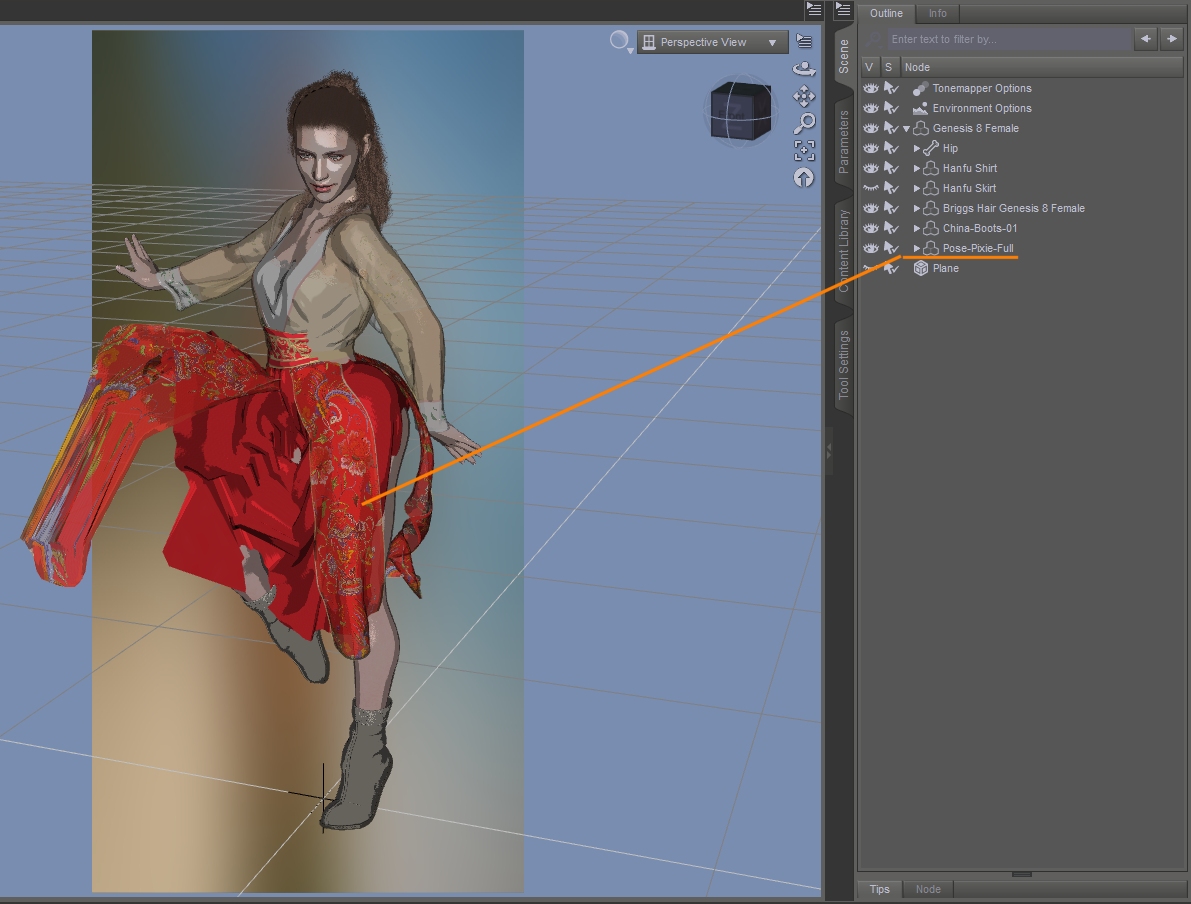Expand the Pose-Pixie-Full node
Viewport: 1191px width, 904px height.
pyautogui.click(x=917, y=248)
